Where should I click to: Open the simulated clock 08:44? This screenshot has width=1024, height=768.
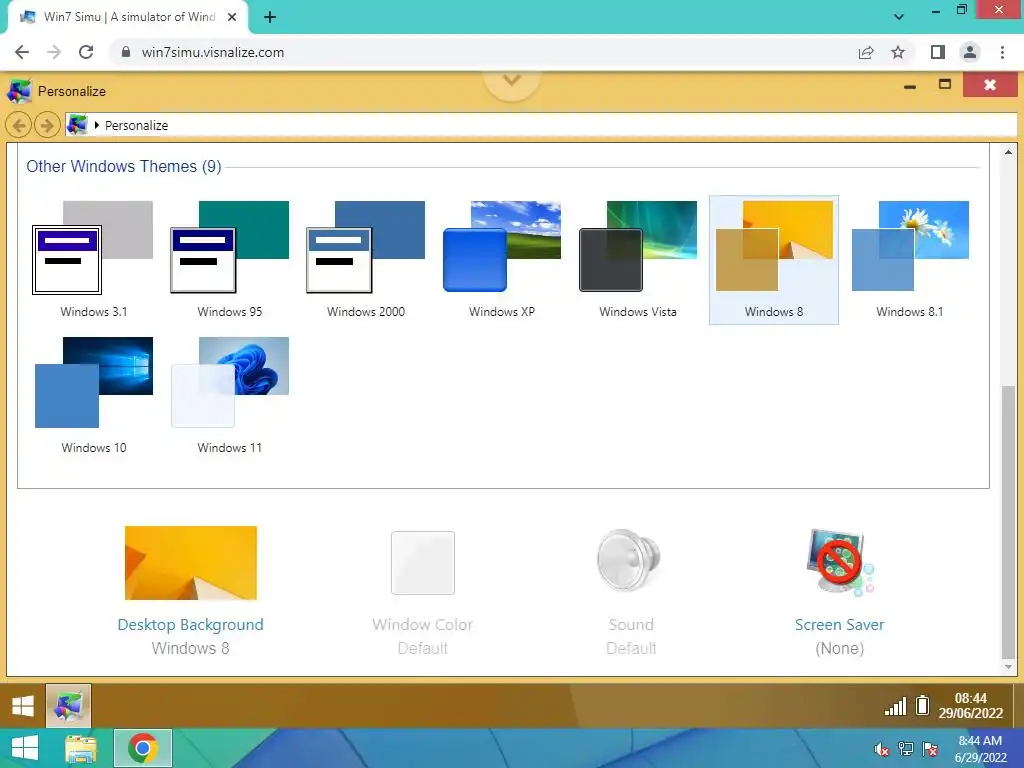tap(970, 706)
